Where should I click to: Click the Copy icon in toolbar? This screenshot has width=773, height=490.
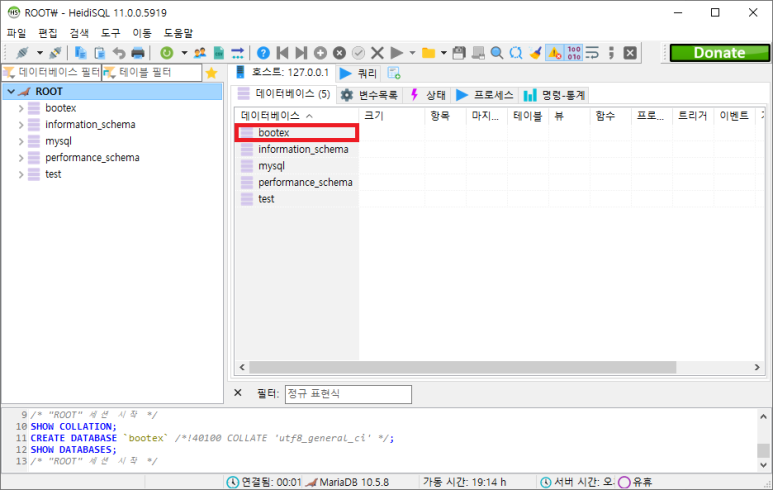click(80, 53)
